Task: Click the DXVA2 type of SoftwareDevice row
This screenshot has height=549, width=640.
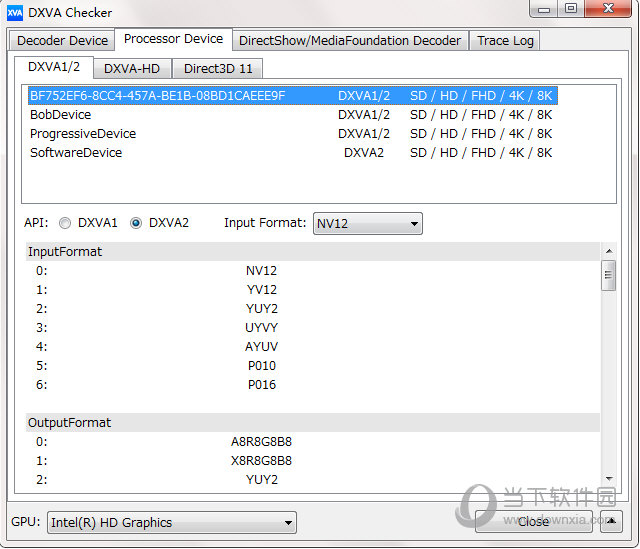Action: pos(364,152)
